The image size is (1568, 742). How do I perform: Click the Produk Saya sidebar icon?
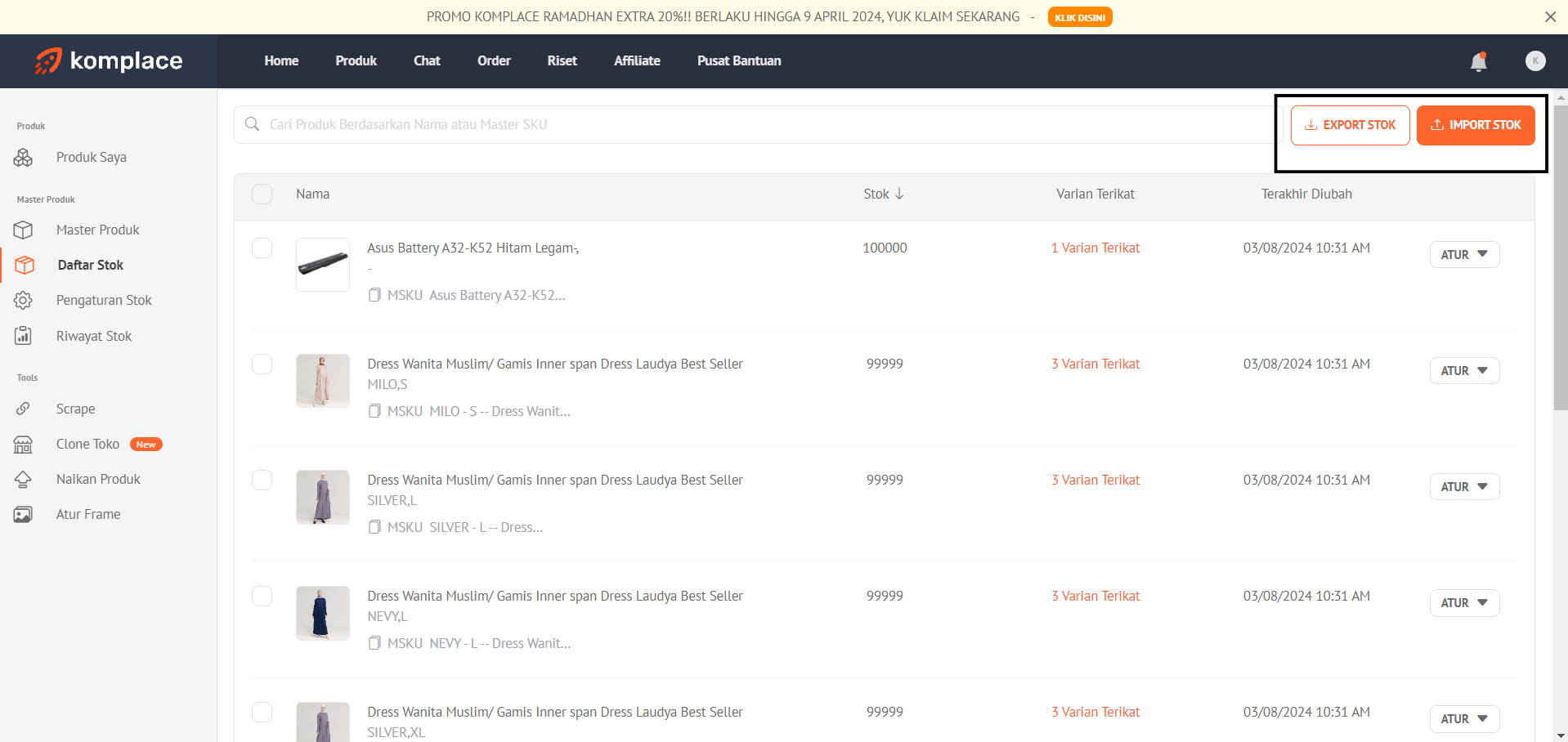tap(23, 157)
